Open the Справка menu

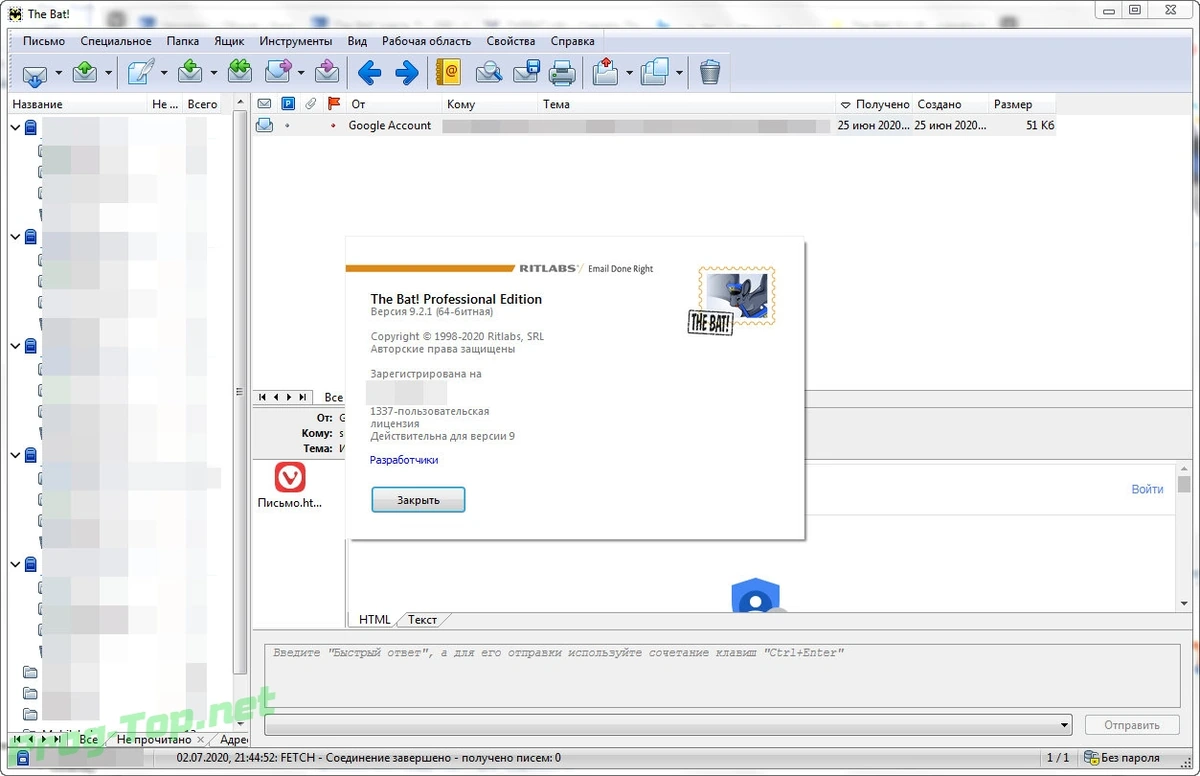point(572,41)
